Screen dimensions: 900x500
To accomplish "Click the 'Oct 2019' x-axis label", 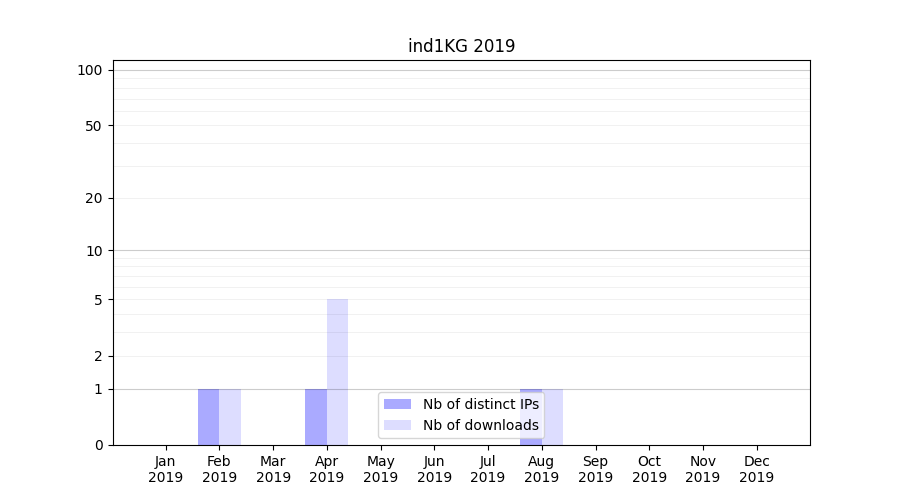I will click(649, 469).
